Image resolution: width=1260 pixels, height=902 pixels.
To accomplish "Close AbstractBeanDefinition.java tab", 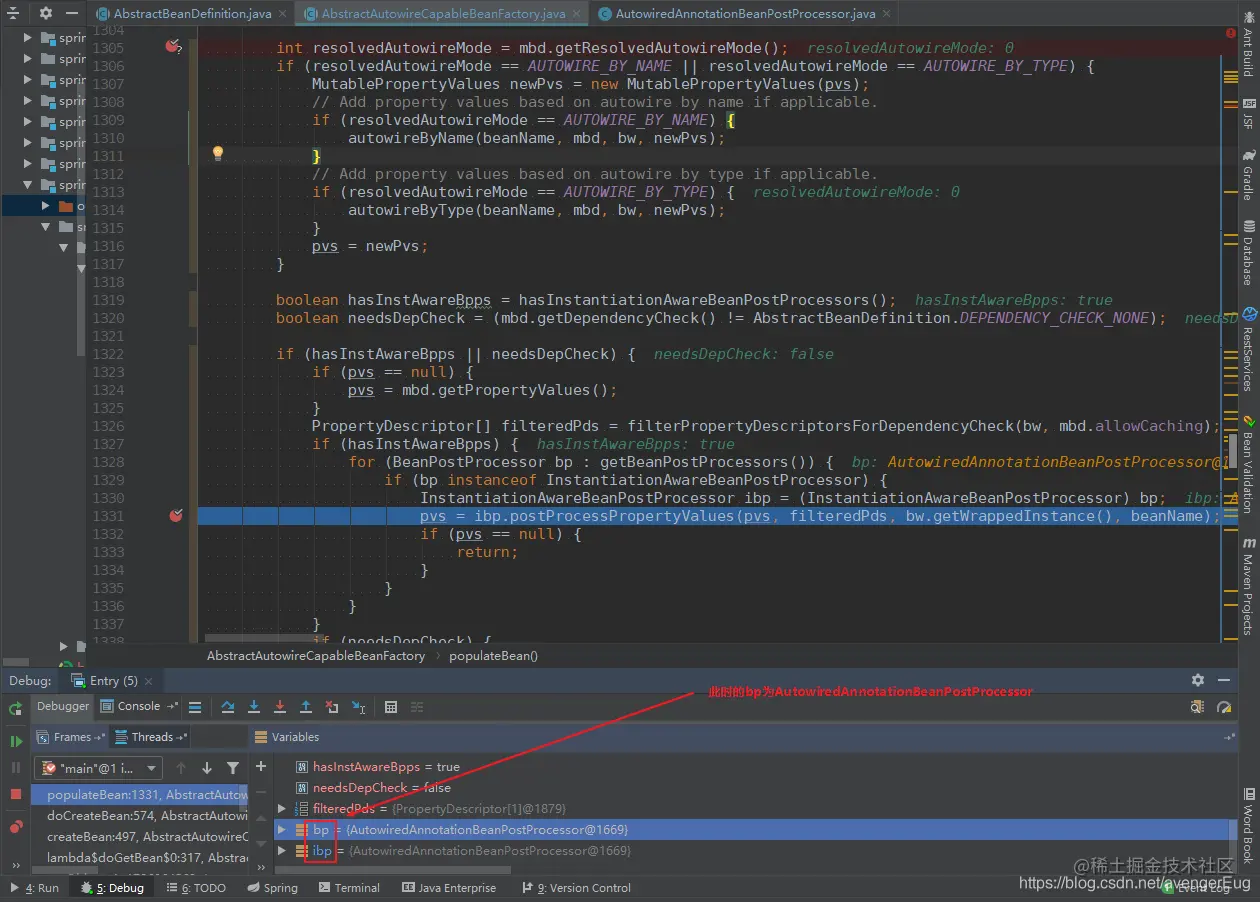I will click(282, 14).
